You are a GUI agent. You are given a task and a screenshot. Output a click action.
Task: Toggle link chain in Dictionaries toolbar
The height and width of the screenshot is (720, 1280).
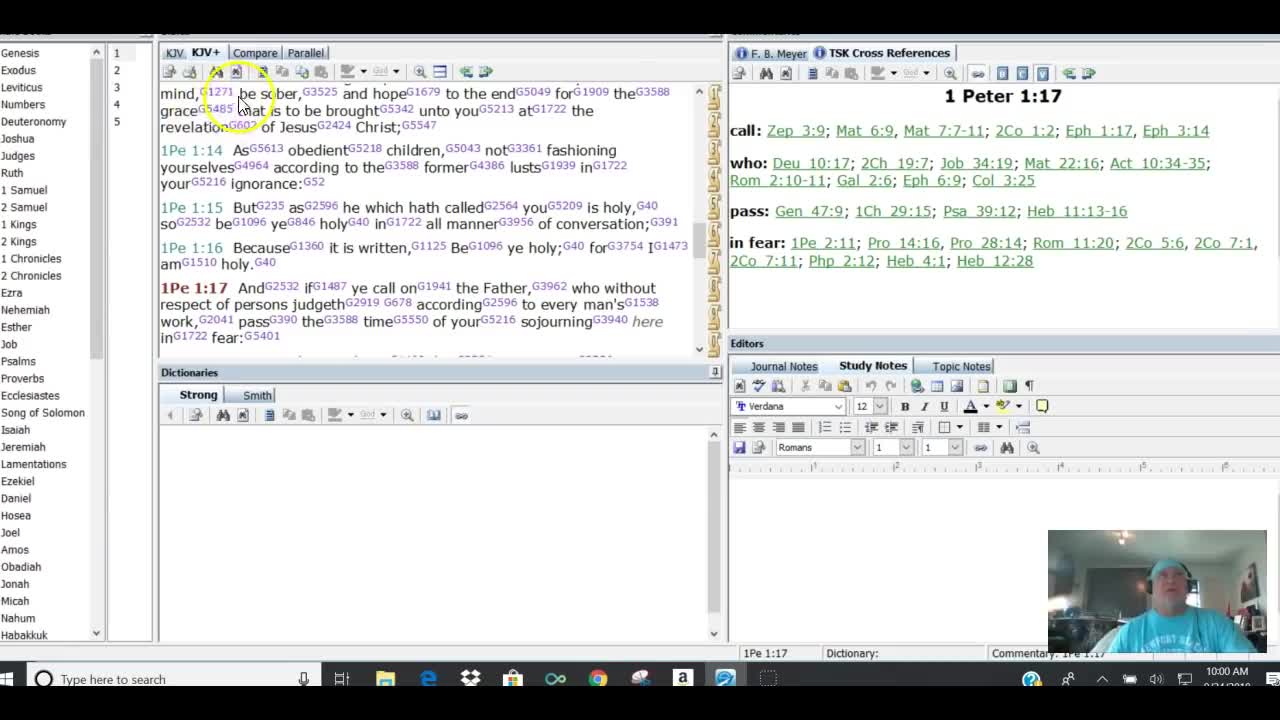461,415
